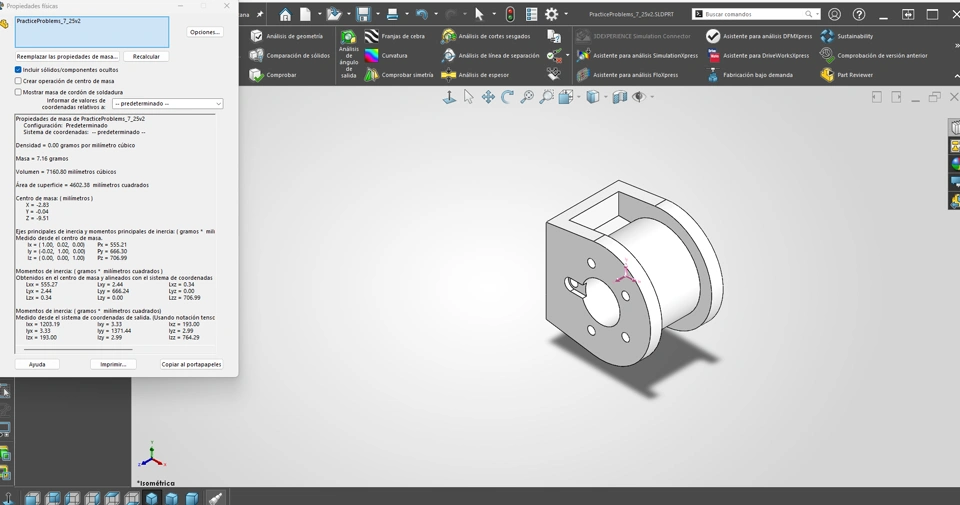Click the rebuild traffic light icon

click(x=510, y=15)
